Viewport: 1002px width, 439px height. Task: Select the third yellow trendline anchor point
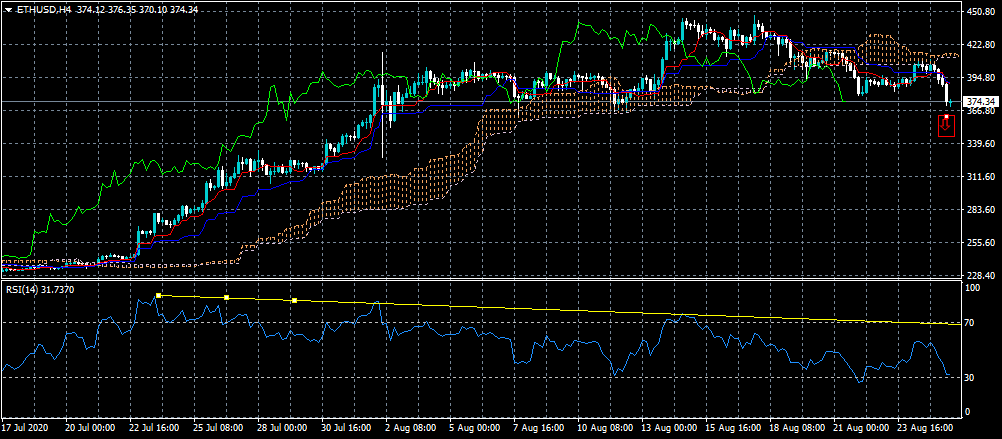pyautogui.click(x=295, y=301)
